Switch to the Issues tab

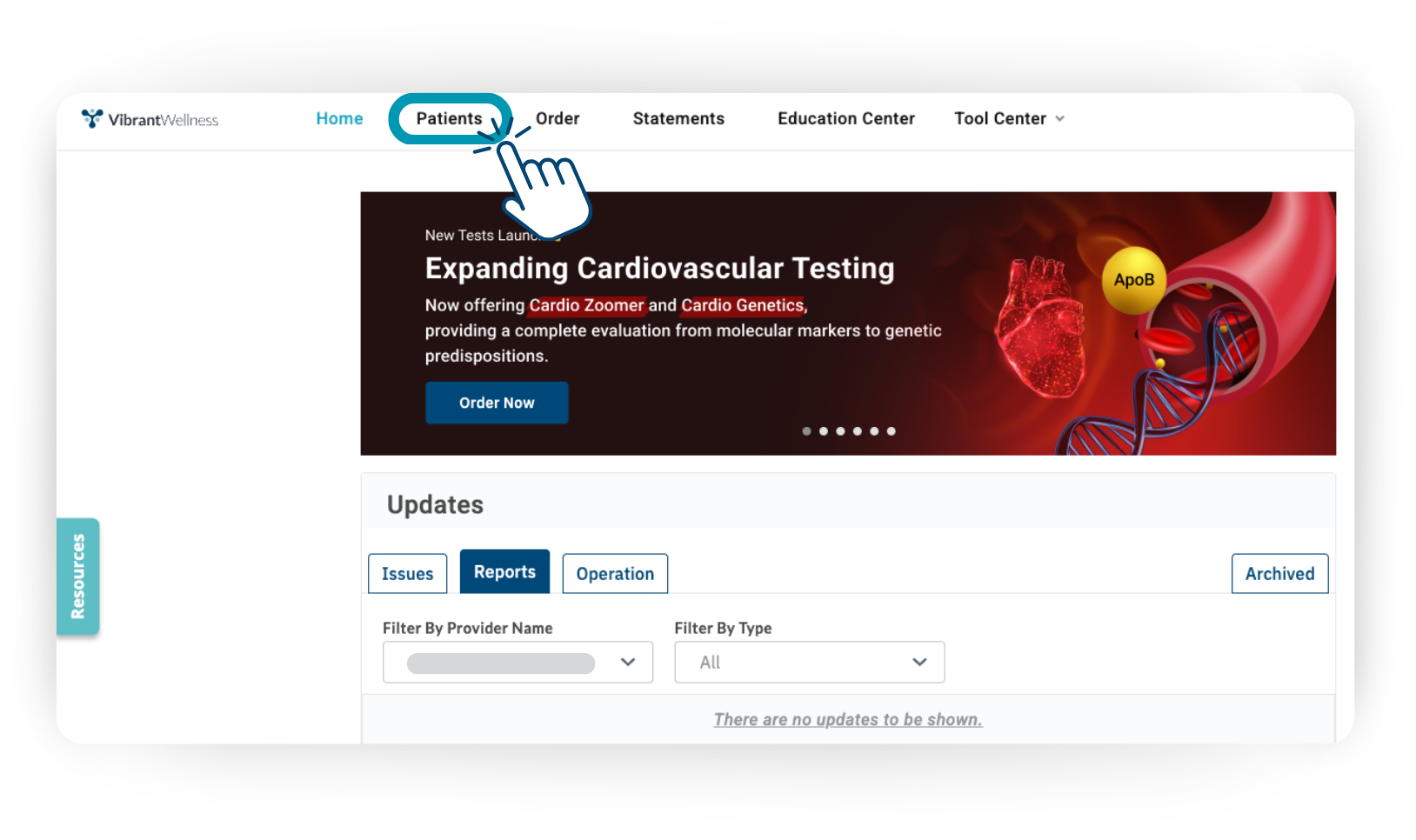pyautogui.click(x=407, y=574)
